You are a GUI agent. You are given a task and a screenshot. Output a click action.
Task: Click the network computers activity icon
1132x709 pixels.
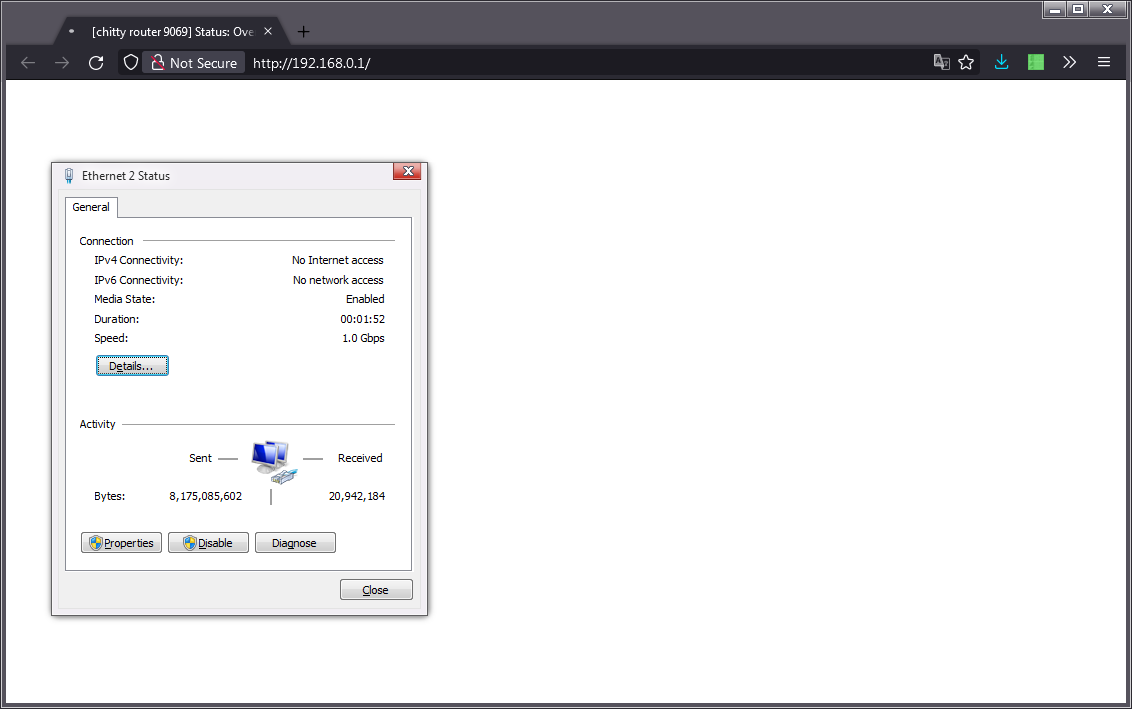click(273, 462)
